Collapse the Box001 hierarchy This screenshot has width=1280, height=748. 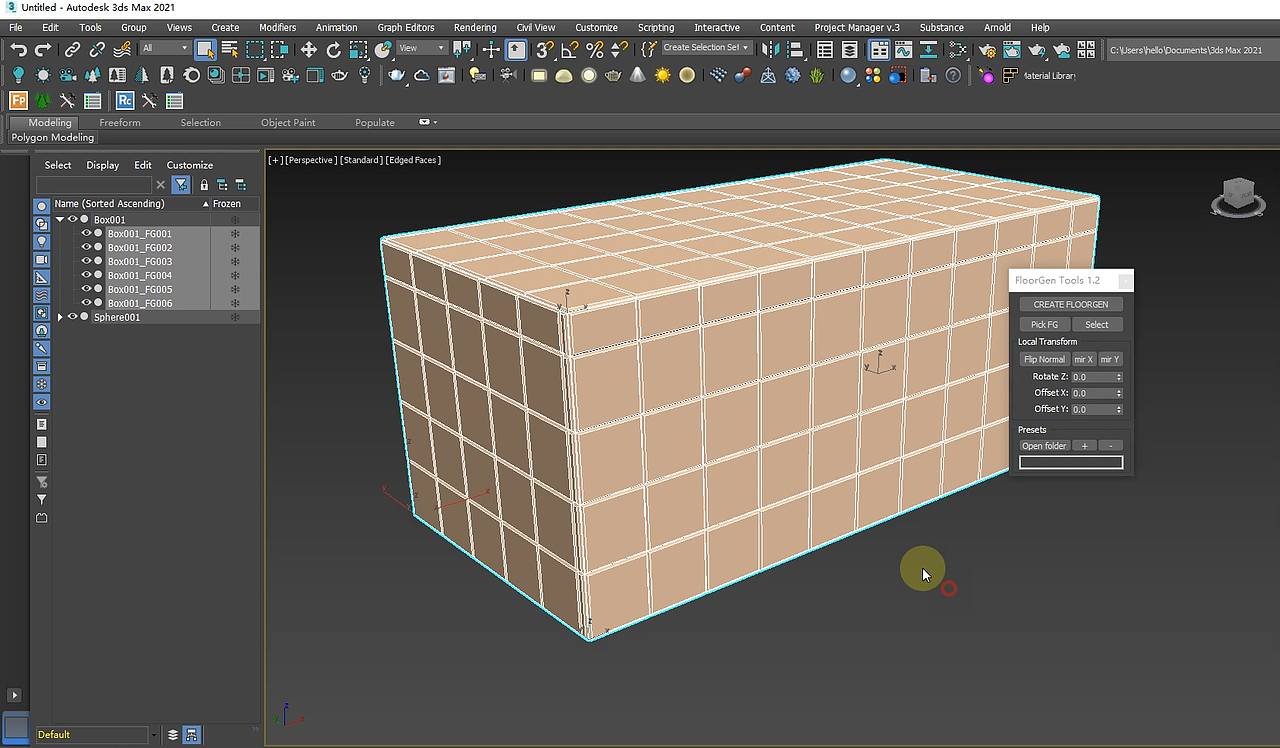60,219
